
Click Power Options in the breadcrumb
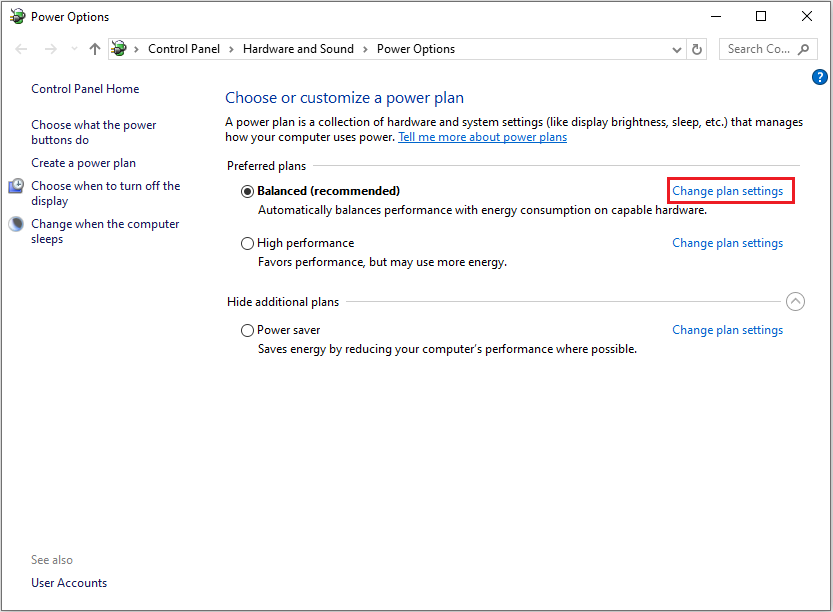[416, 49]
